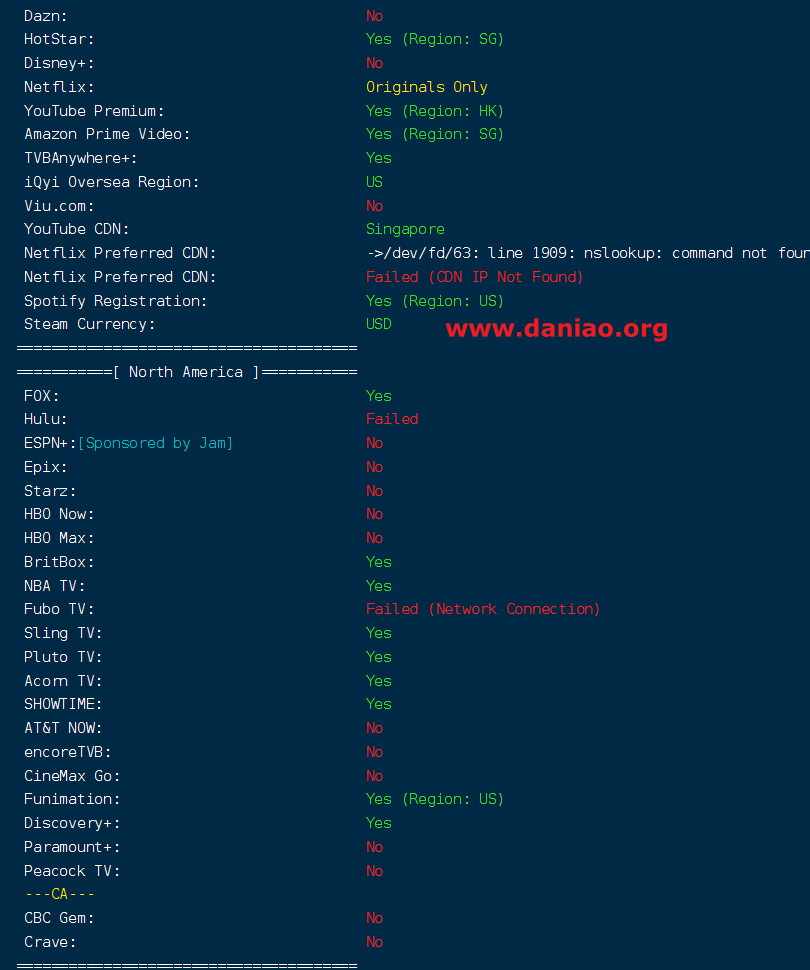Click the 'Crave:' label

tap(50, 942)
